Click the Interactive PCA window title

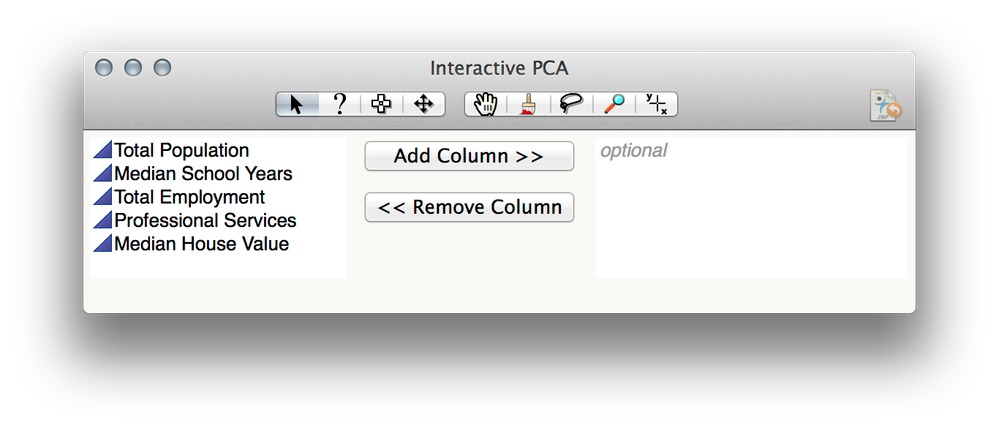499,68
